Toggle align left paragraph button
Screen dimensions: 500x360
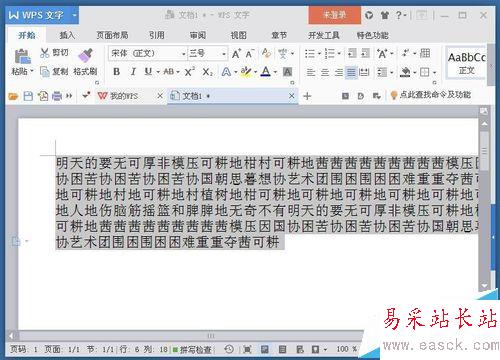coord(311,72)
